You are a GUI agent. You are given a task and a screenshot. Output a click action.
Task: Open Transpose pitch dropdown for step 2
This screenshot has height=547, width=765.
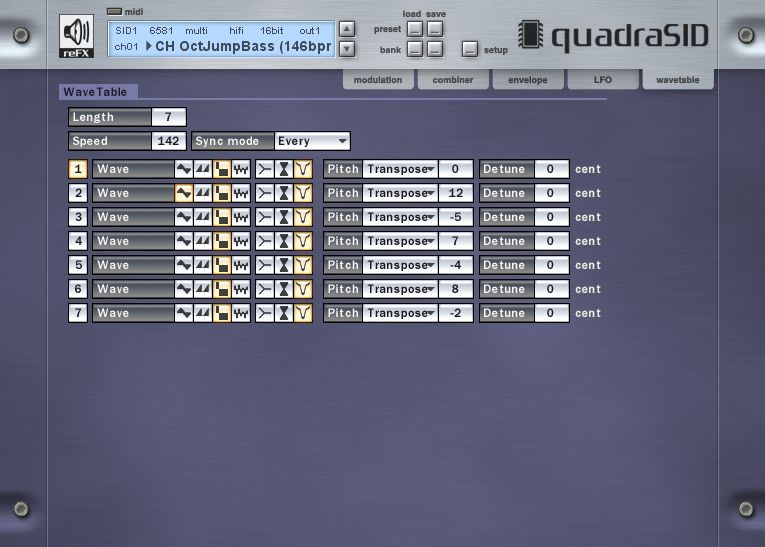pyautogui.click(x=400, y=193)
